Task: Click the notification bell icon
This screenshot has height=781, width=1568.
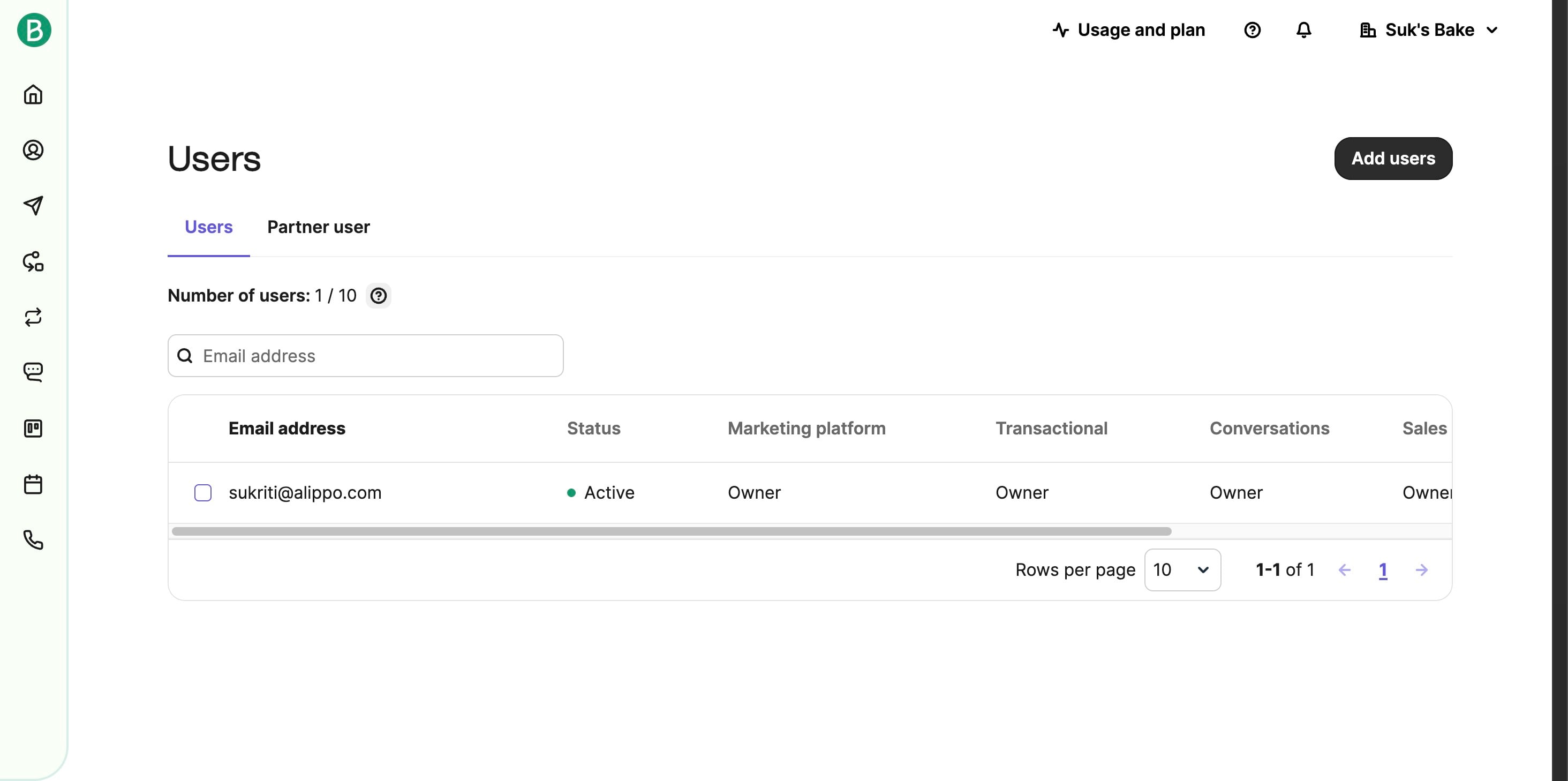Action: coord(1303,30)
